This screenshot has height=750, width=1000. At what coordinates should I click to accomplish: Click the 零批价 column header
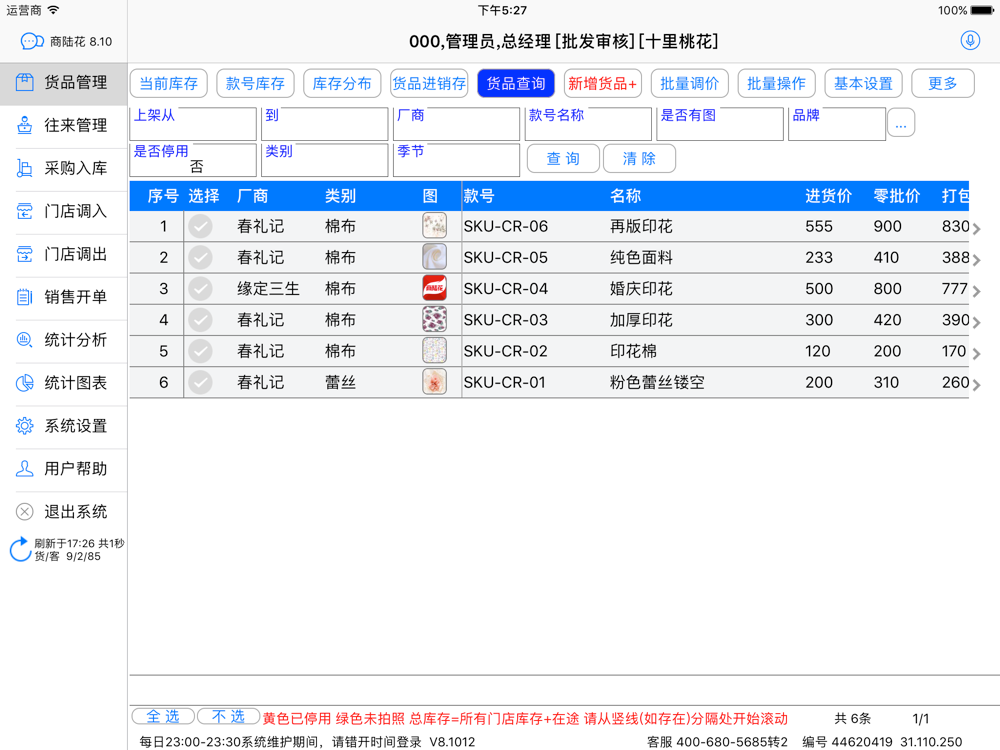coord(896,196)
